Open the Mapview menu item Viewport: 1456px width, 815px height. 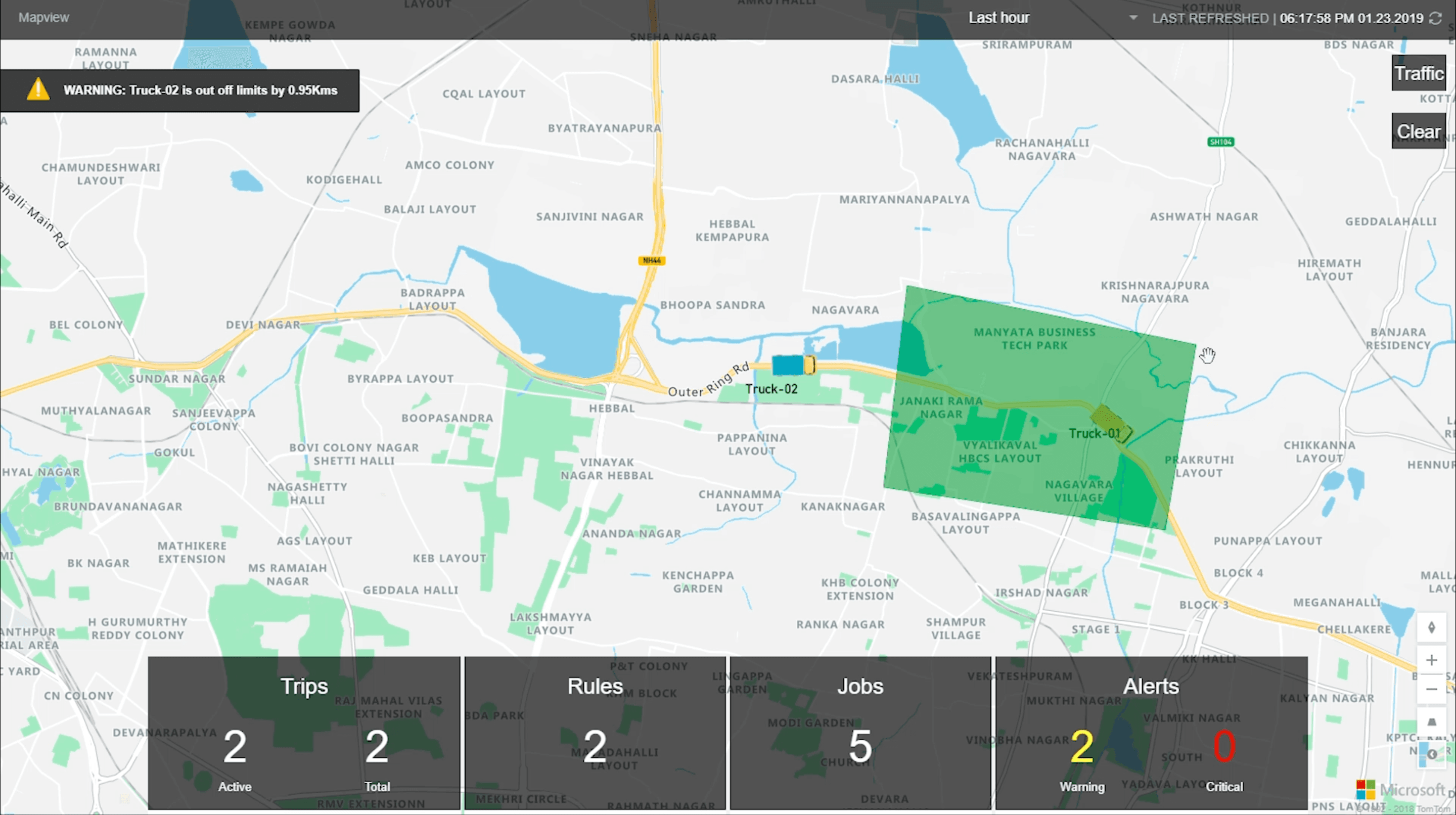click(x=43, y=18)
